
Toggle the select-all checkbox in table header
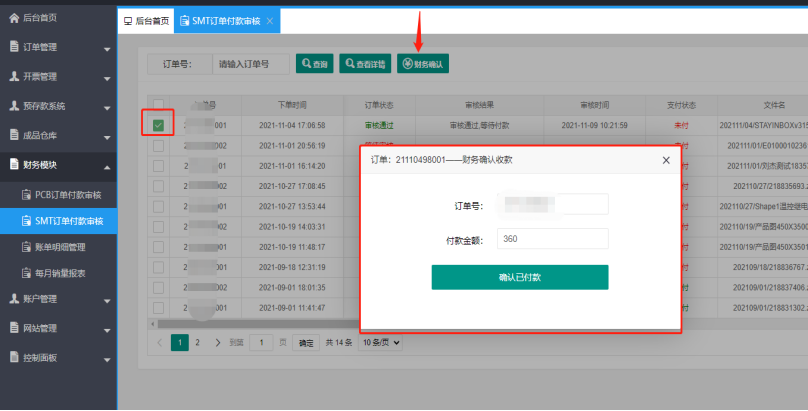click(158, 104)
